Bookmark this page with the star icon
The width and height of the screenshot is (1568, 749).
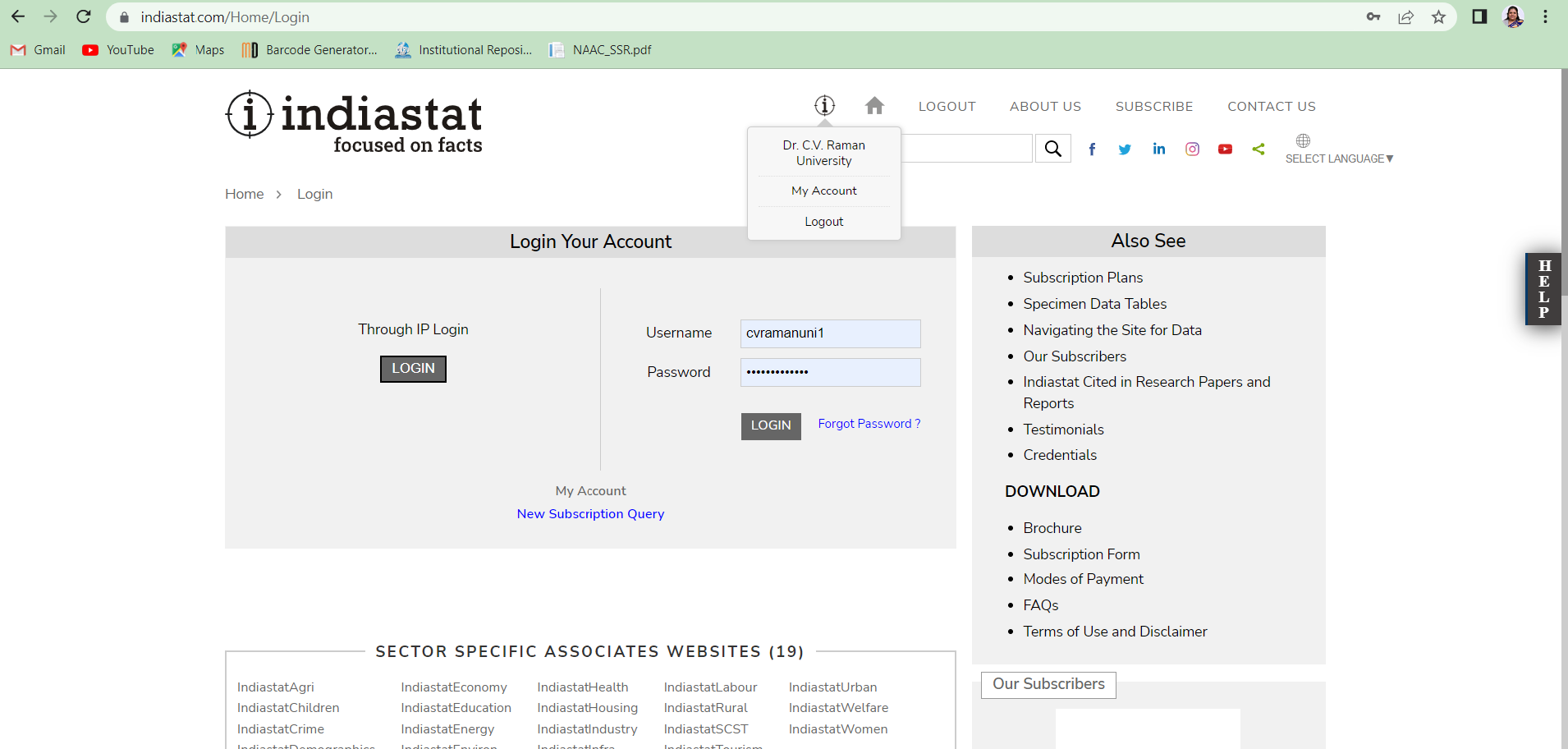1439,16
